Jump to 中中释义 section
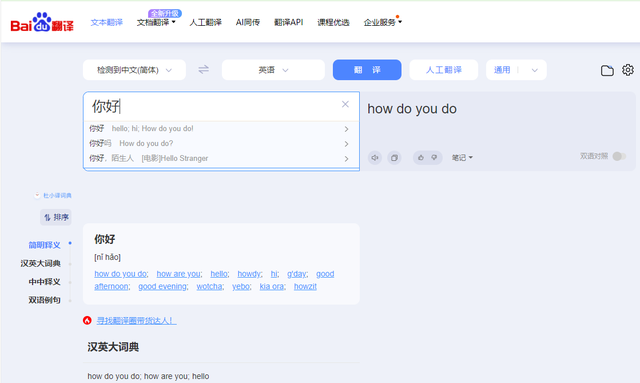The width and height of the screenshot is (640, 383). 44,282
